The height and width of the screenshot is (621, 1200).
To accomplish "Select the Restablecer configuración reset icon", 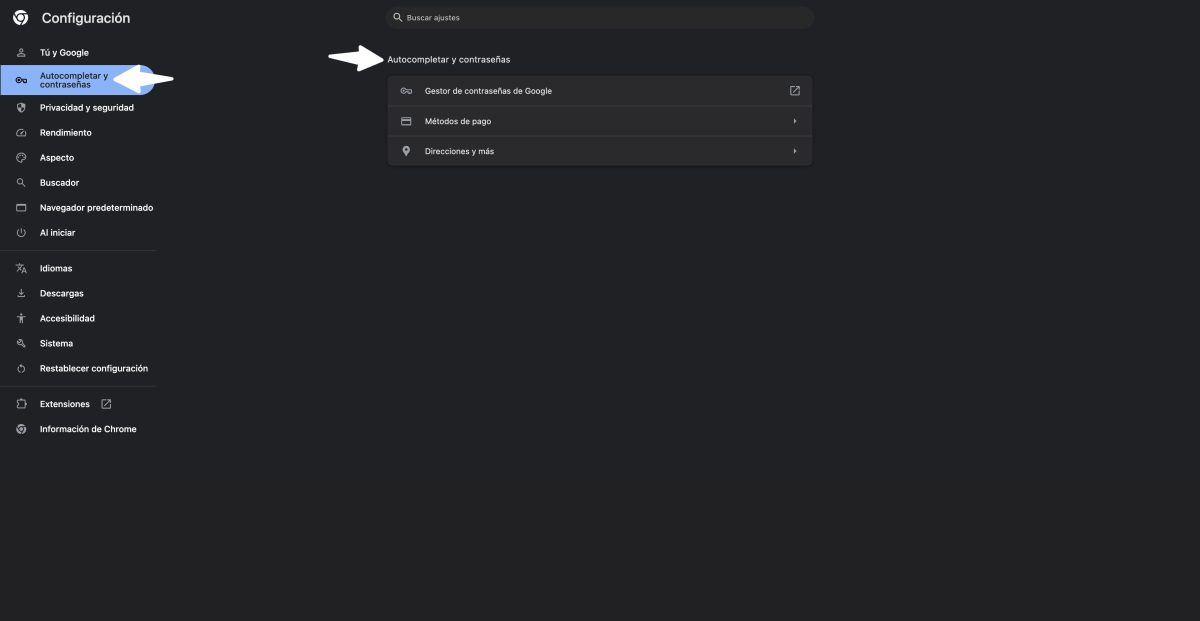I will [20, 368].
